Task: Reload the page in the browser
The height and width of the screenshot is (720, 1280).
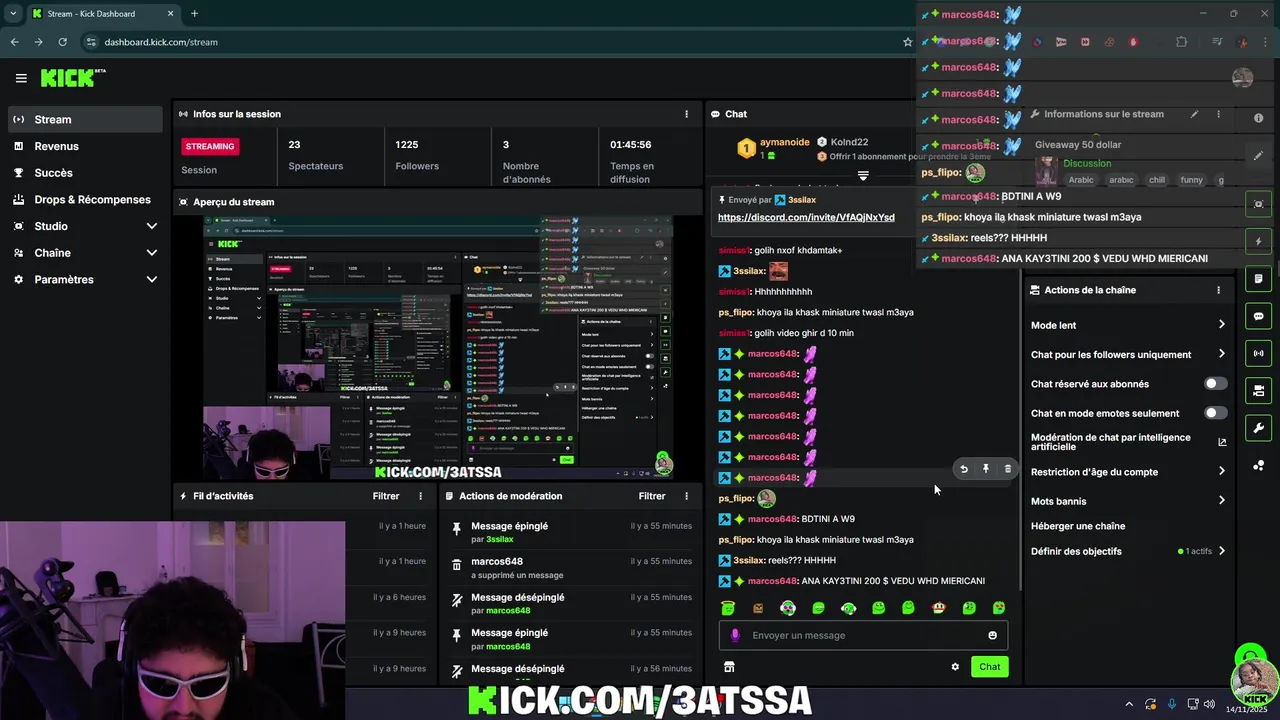Action: pyautogui.click(x=62, y=42)
